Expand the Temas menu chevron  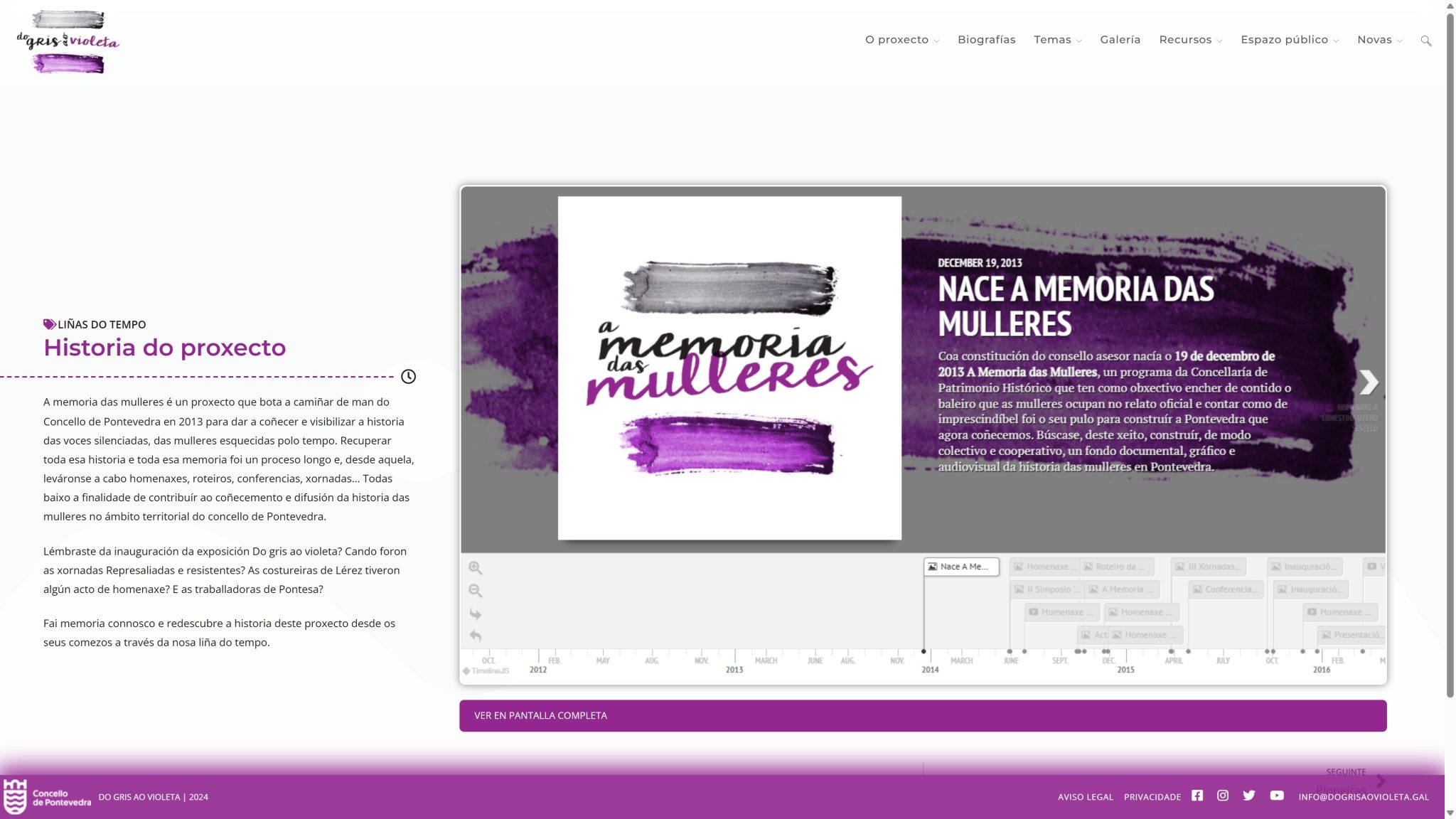coord(1079,41)
